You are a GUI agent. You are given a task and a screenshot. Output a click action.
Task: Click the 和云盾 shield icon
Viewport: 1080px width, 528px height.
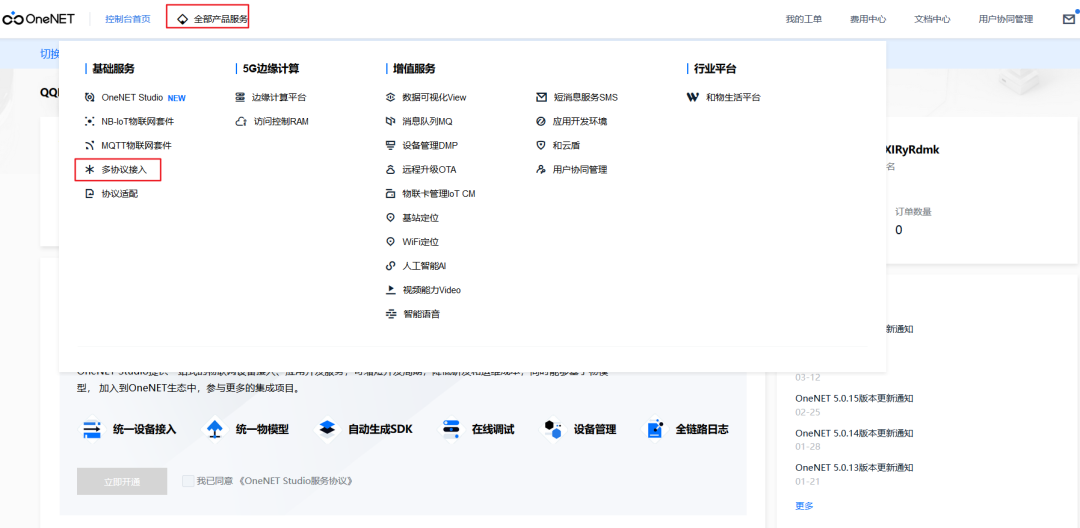coord(541,146)
